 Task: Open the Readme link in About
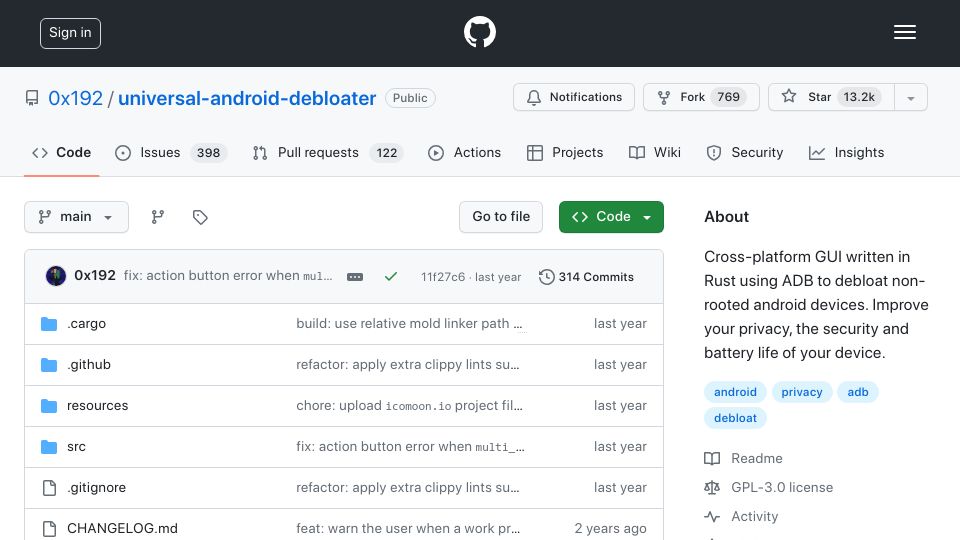743,459
